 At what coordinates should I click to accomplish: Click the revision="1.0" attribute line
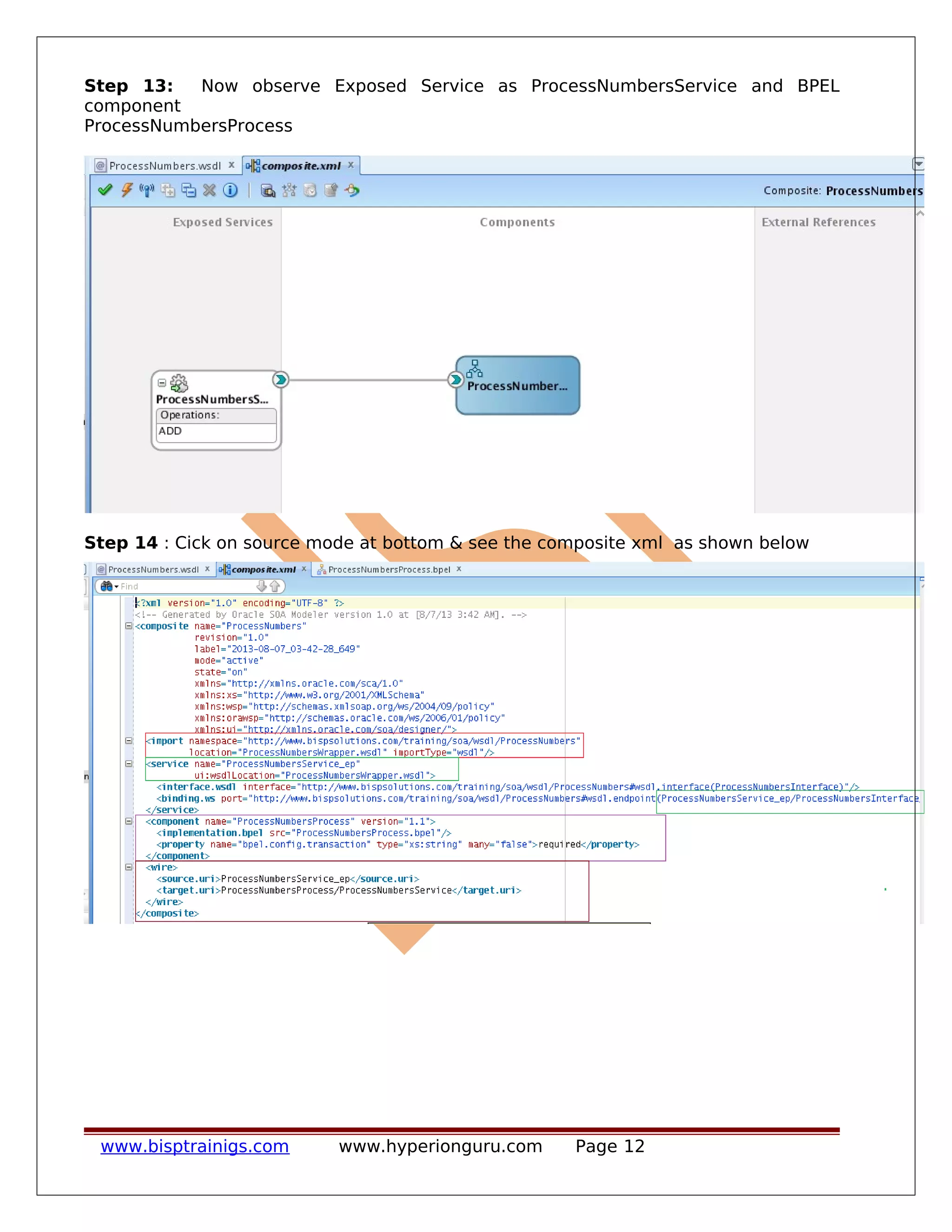click(232, 637)
